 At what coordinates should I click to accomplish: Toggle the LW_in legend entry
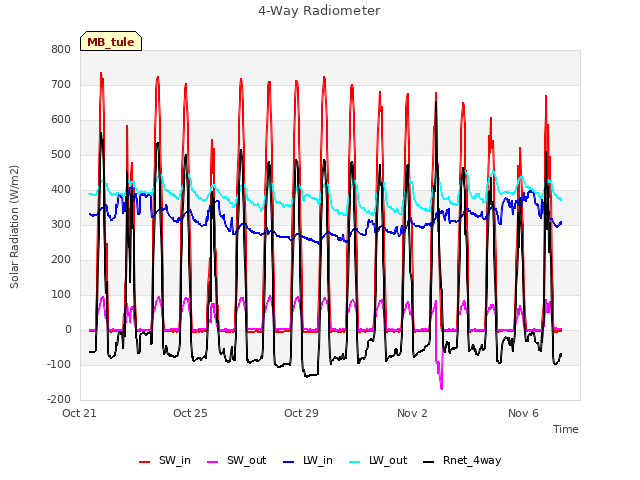[308, 460]
